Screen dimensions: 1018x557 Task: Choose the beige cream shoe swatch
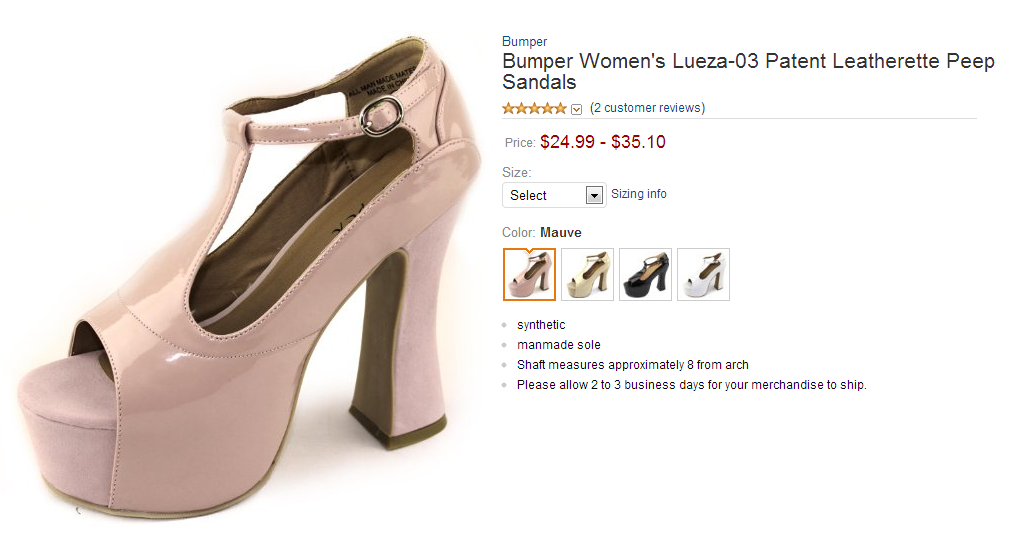pos(587,274)
